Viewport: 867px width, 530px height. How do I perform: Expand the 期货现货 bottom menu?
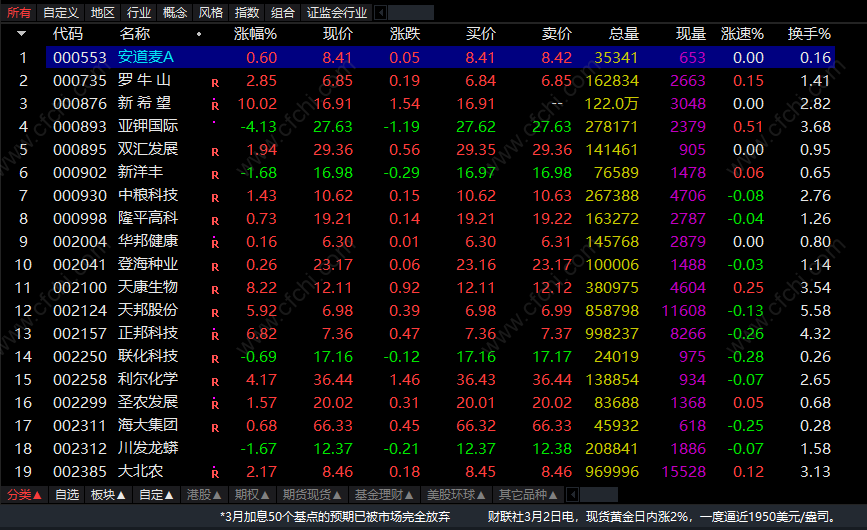point(312,495)
